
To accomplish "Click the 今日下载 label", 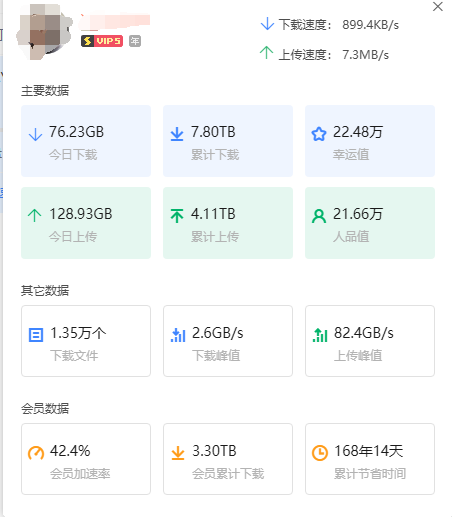I will point(73,155).
